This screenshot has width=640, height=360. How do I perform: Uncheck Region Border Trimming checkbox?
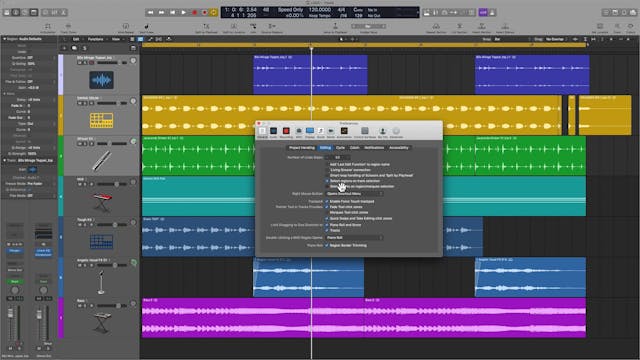327,245
